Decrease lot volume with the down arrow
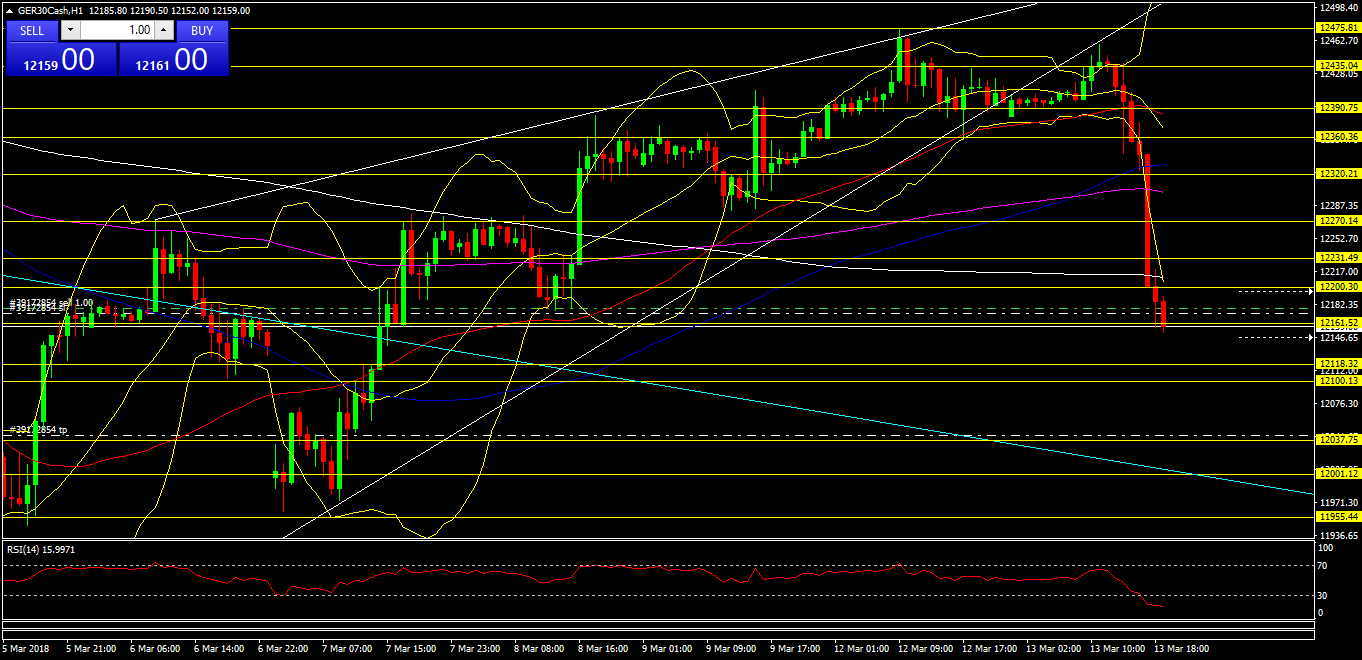 pos(69,30)
